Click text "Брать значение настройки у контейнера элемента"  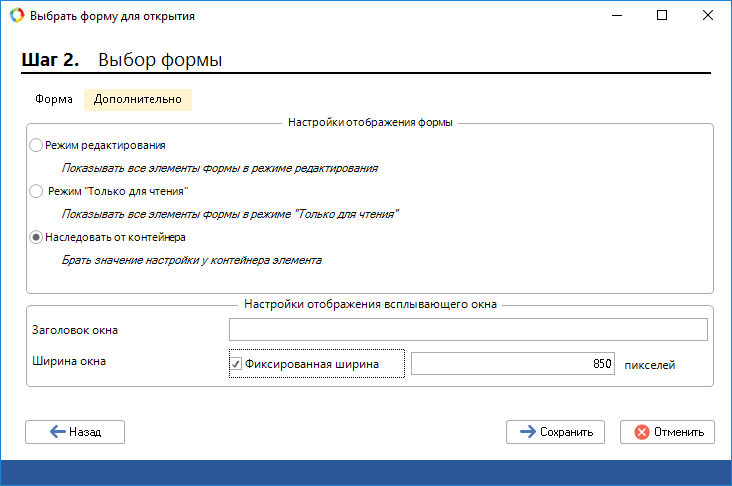(192, 260)
